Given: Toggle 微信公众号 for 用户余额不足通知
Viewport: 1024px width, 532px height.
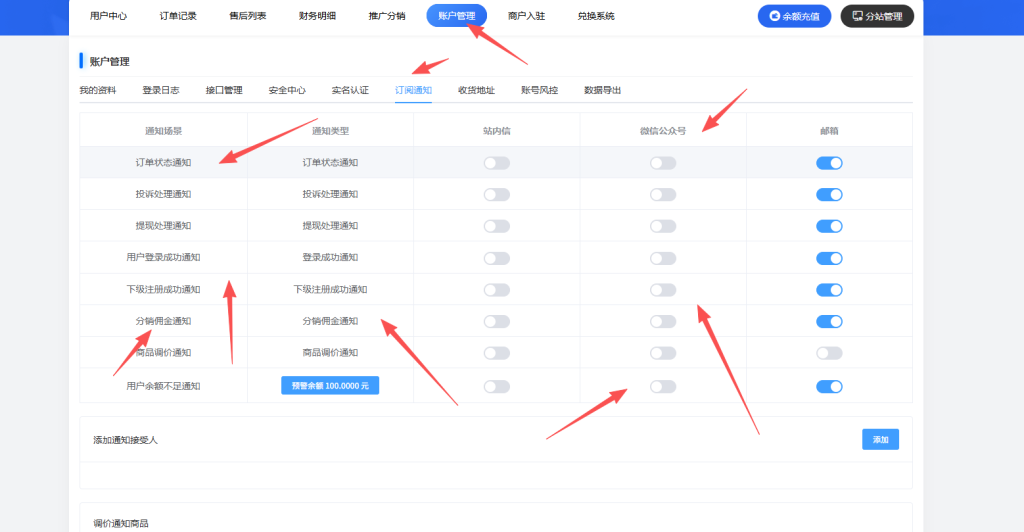Looking at the screenshot, I should [x=662, y=386].
